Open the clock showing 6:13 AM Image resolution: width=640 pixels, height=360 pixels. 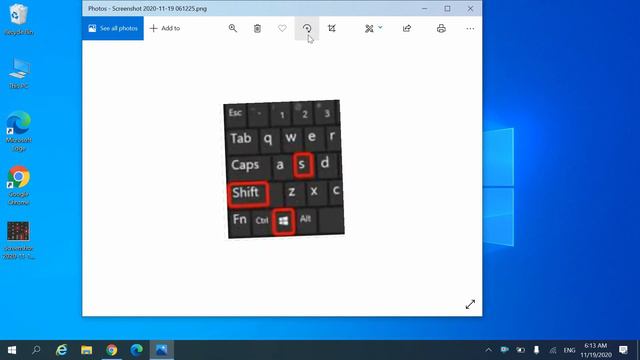[x=596, y=350]
